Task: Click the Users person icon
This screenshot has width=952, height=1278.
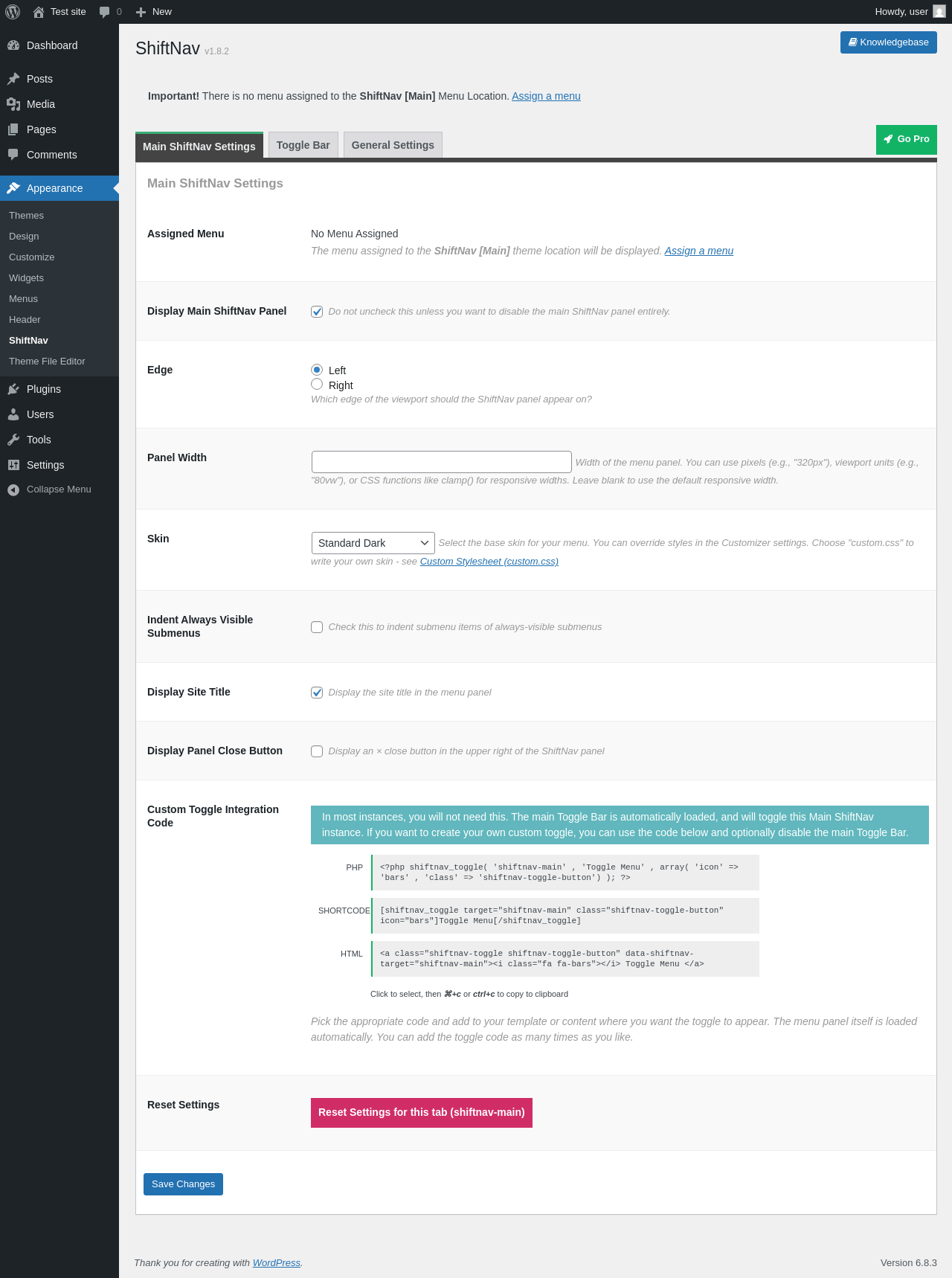Action: click(13, 414)
